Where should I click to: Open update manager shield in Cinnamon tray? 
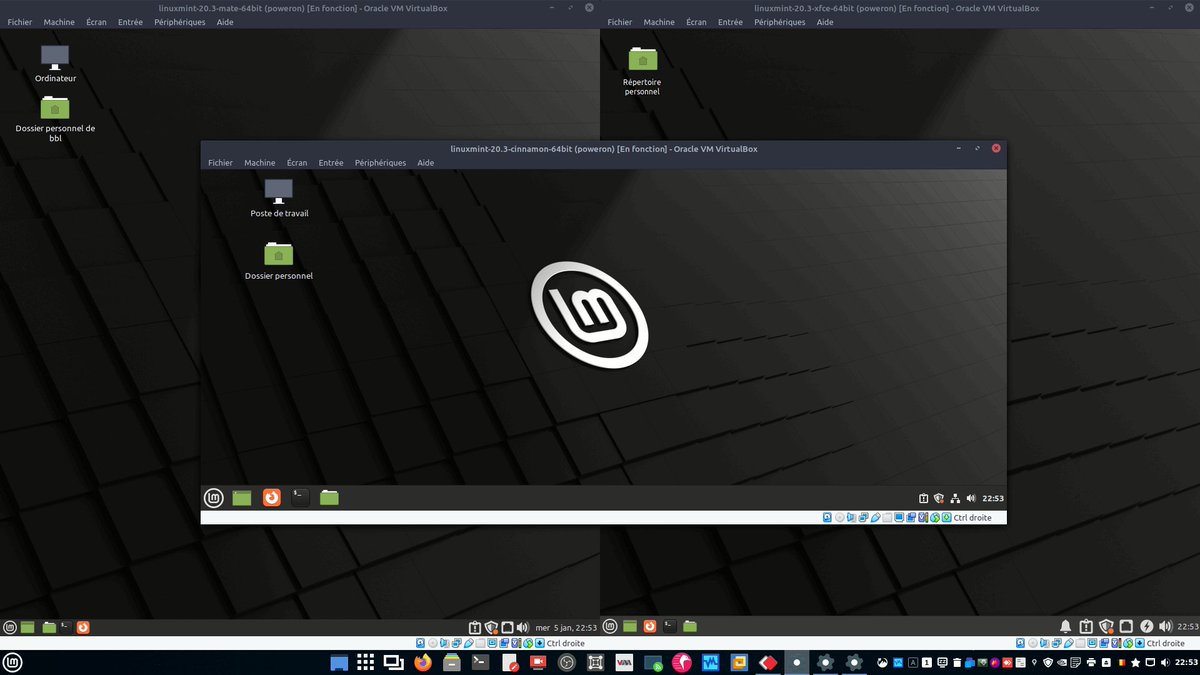click(939, 498)
